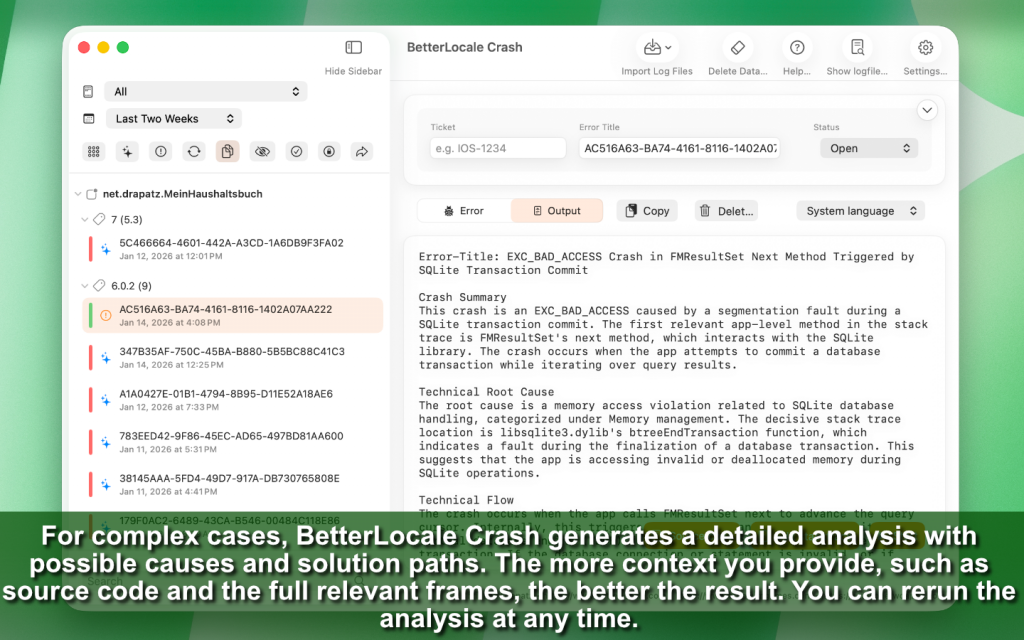Click the Hide Sidebar icon
Viewport: 1024px width, 640px height.
(x=353, y=48)
